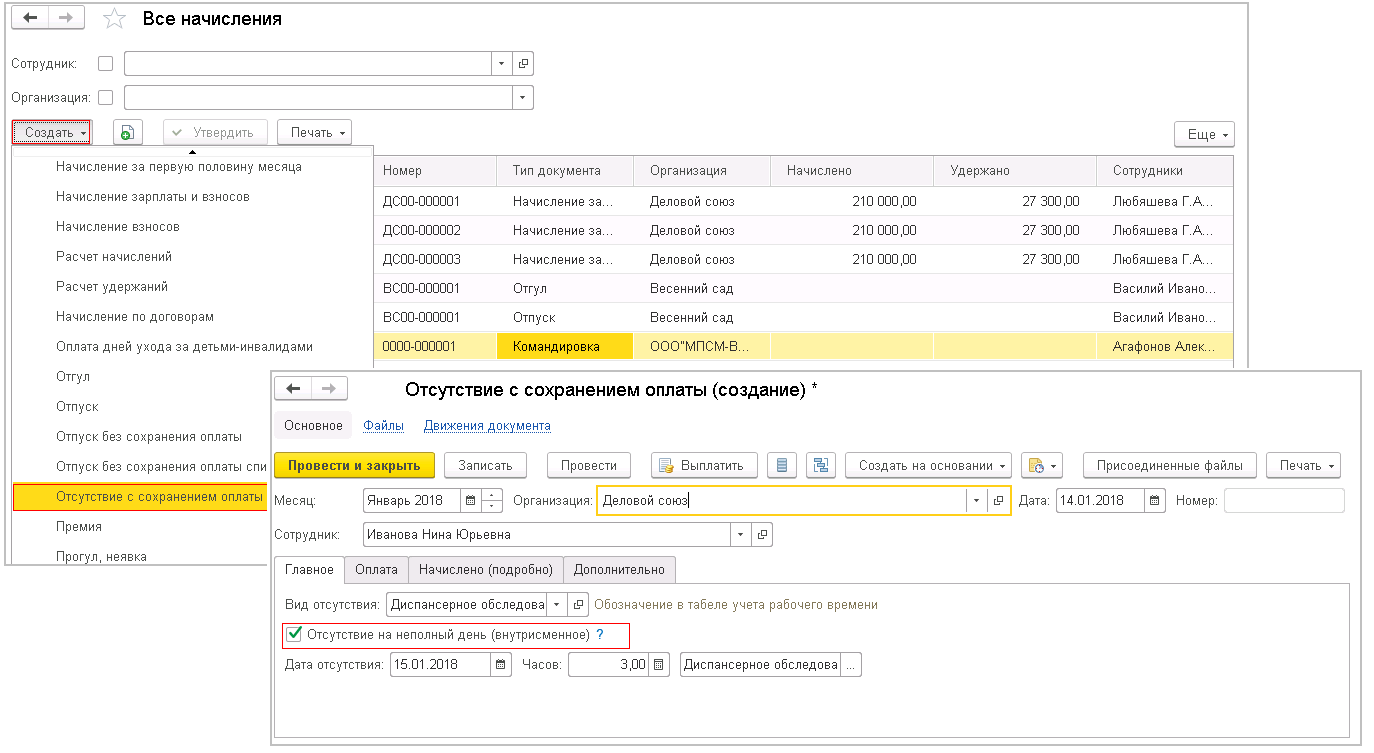The height and width of the screenshot is (753, 1374).
Task: Switch to the Оплата tab
Action: point(377,570)
